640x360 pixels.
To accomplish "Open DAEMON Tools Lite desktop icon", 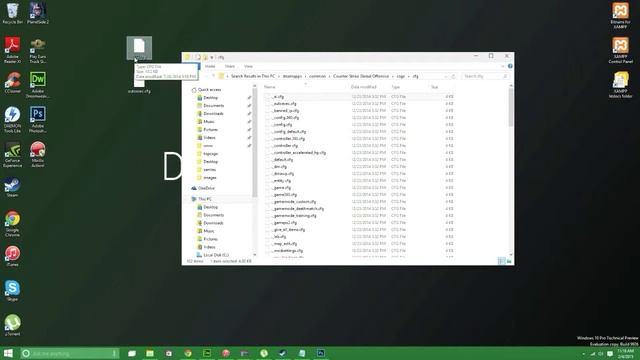I will 13,120.
